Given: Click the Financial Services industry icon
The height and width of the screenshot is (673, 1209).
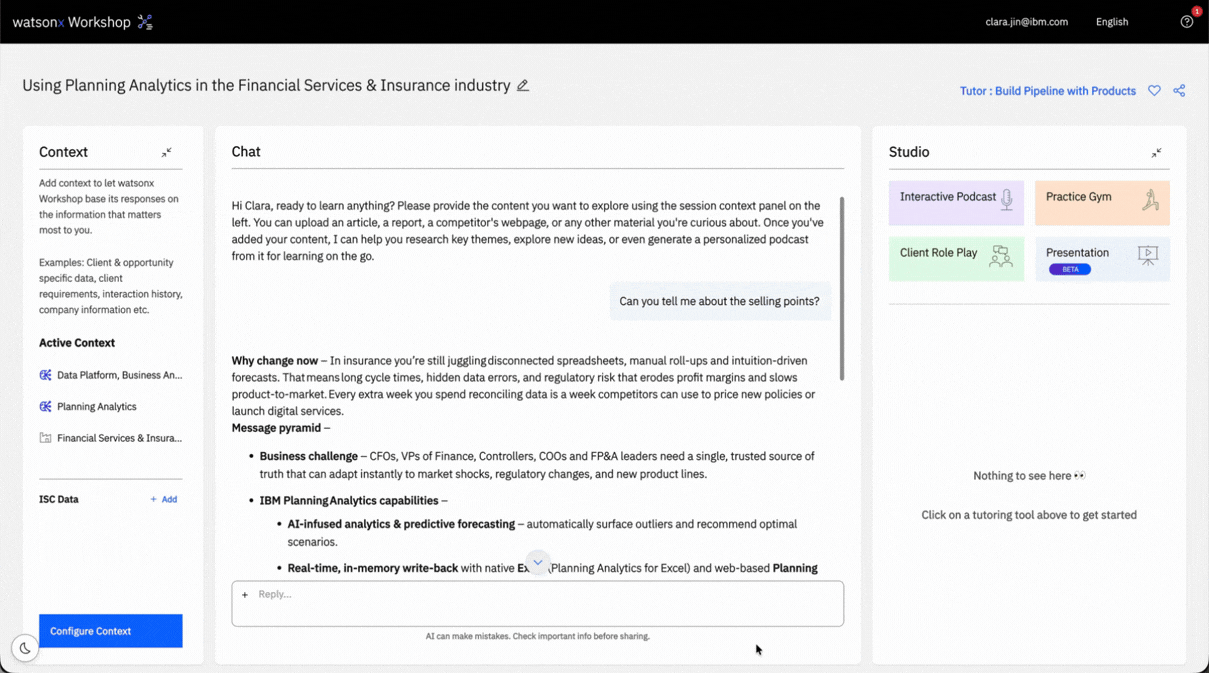Looking at the screenshot, I should click(x=45, y=438).
